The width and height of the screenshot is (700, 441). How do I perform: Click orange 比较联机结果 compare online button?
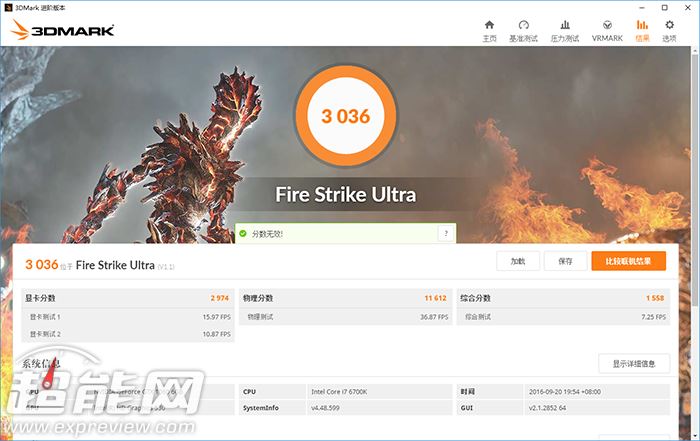(x=628, y=261)
